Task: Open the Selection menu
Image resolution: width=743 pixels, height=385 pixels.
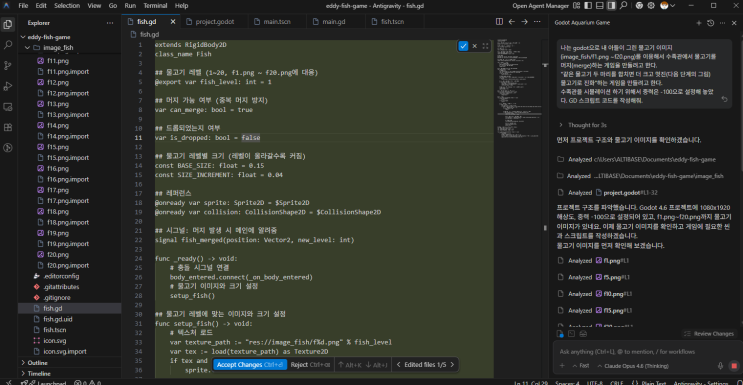Action: point(67,6)
